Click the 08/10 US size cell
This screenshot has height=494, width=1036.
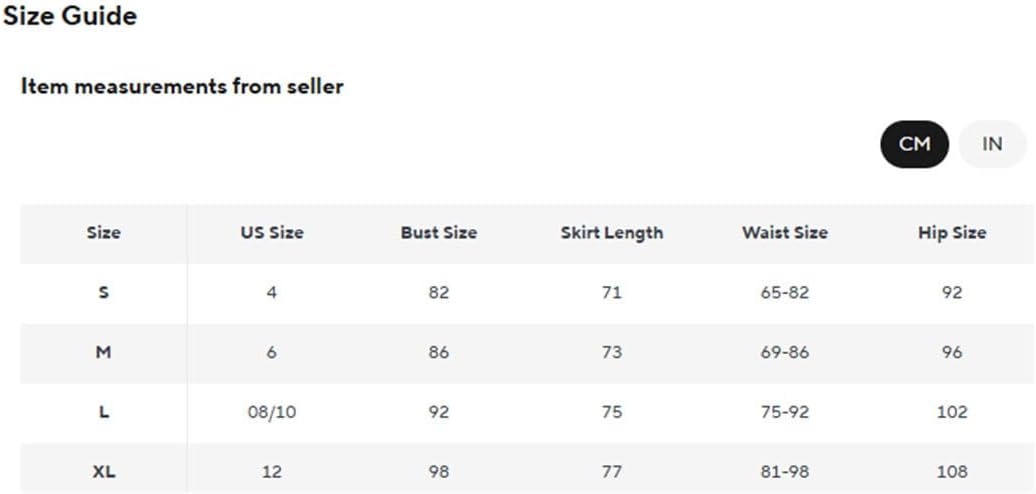point(272,412)
